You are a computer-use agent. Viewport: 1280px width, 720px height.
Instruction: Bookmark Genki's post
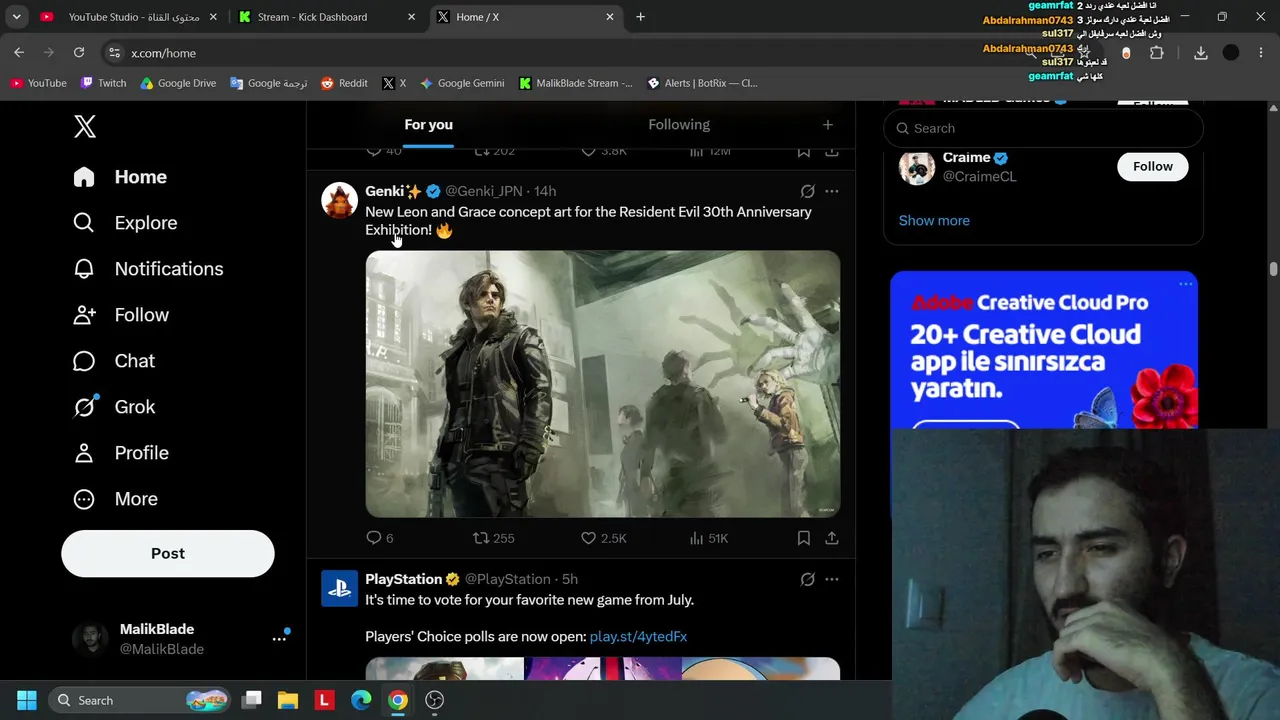point(803,538)
